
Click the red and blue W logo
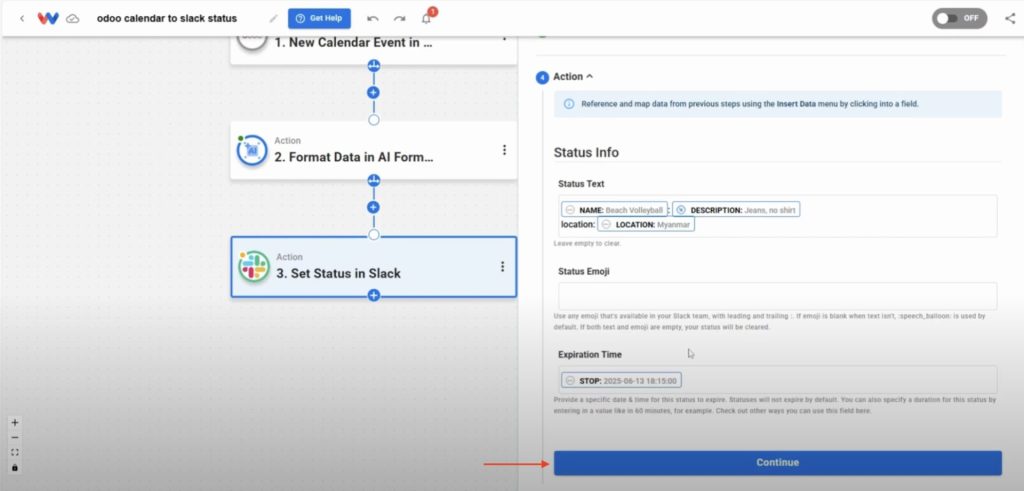tap(48, 18)
